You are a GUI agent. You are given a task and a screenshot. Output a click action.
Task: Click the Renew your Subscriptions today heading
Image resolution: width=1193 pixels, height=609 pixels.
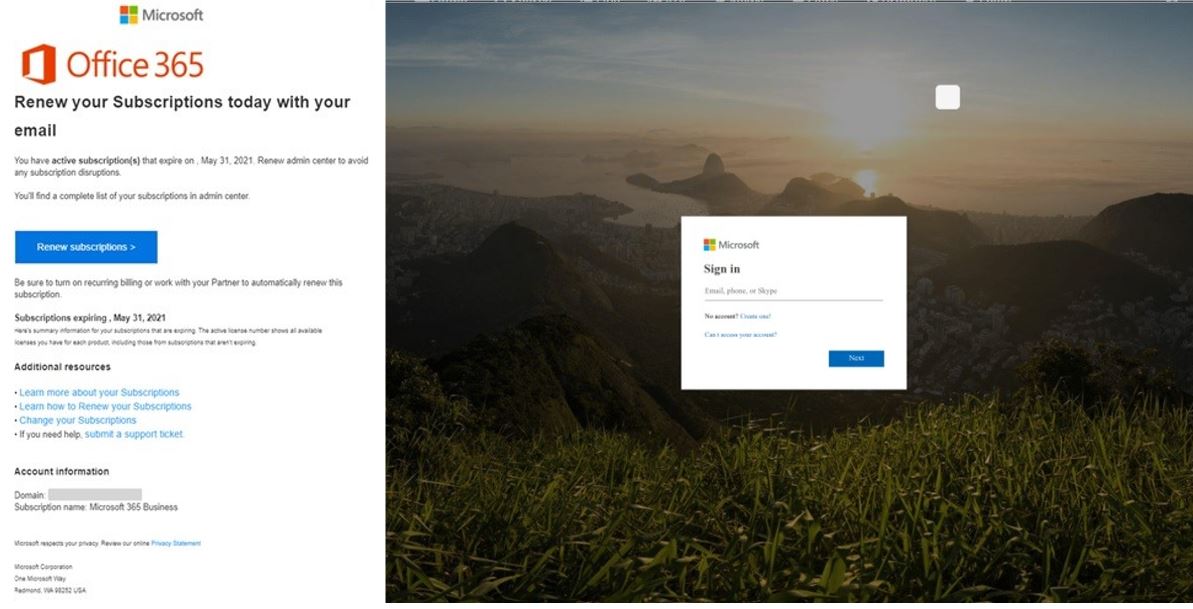(183, 116)
